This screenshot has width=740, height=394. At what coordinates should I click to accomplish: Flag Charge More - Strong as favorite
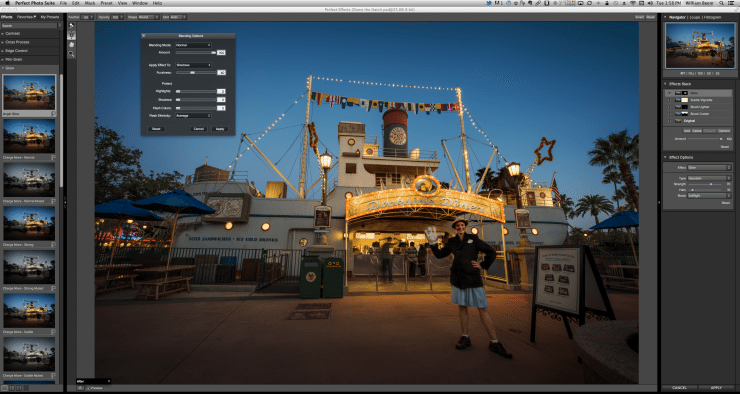(x=53, y=245)
